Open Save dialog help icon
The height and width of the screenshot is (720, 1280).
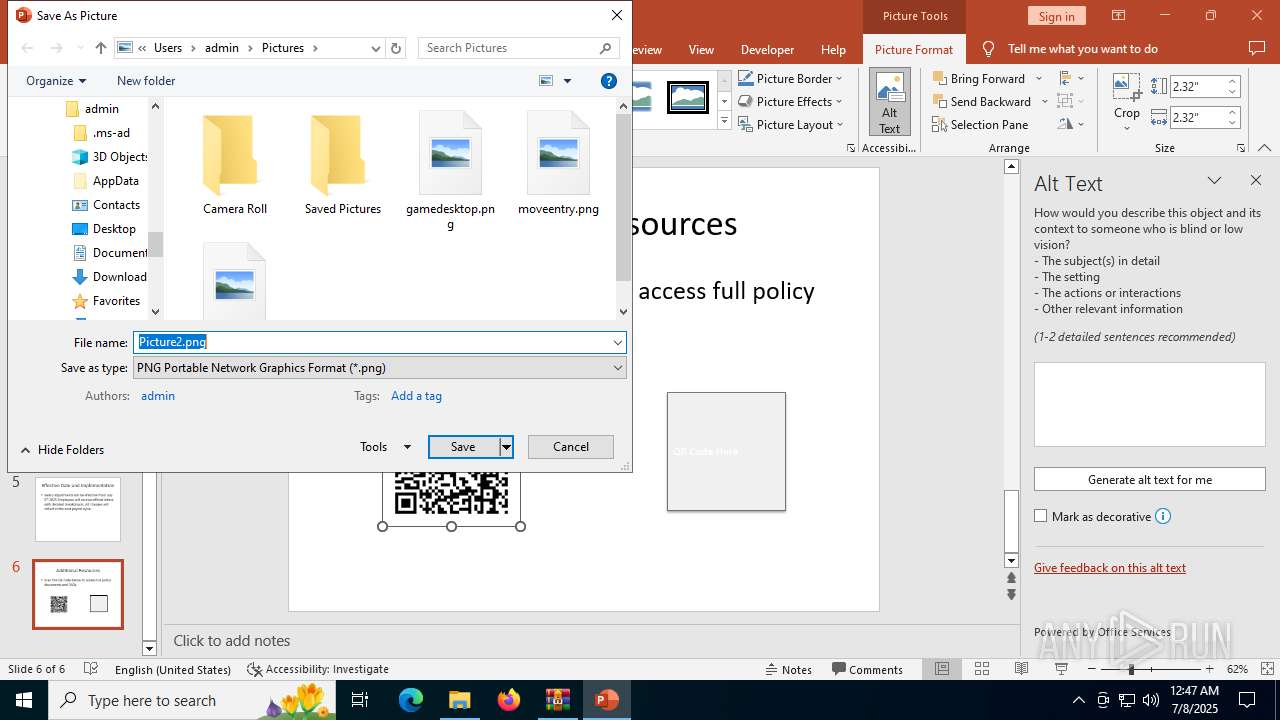click(x=608, y=81)
